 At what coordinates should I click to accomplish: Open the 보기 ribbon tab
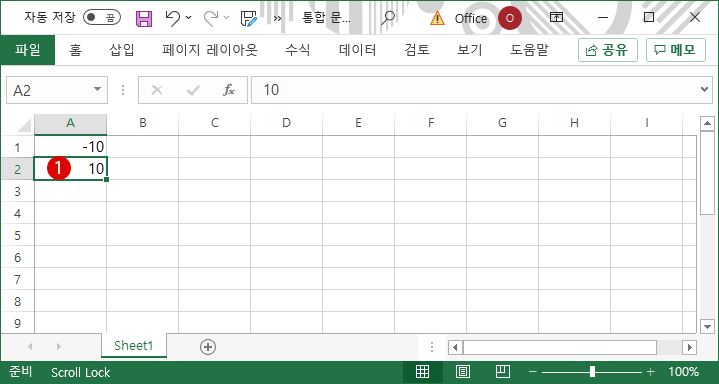[x=470, y=50]
